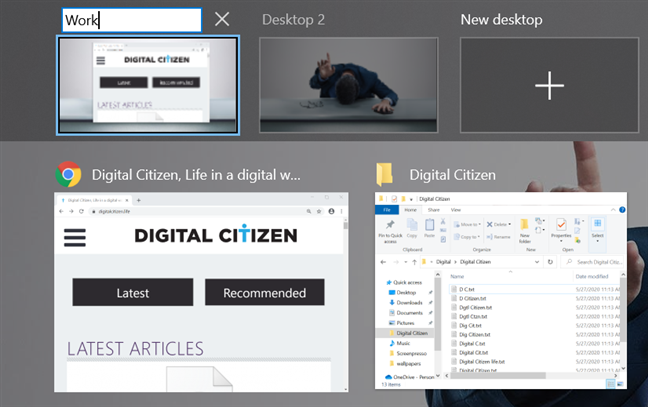The width and height of the screenshot is (648, 407).
Task: Close the Digital Citizen tab in Chrome
Action: pyautogui.click(x=127, y=200)
